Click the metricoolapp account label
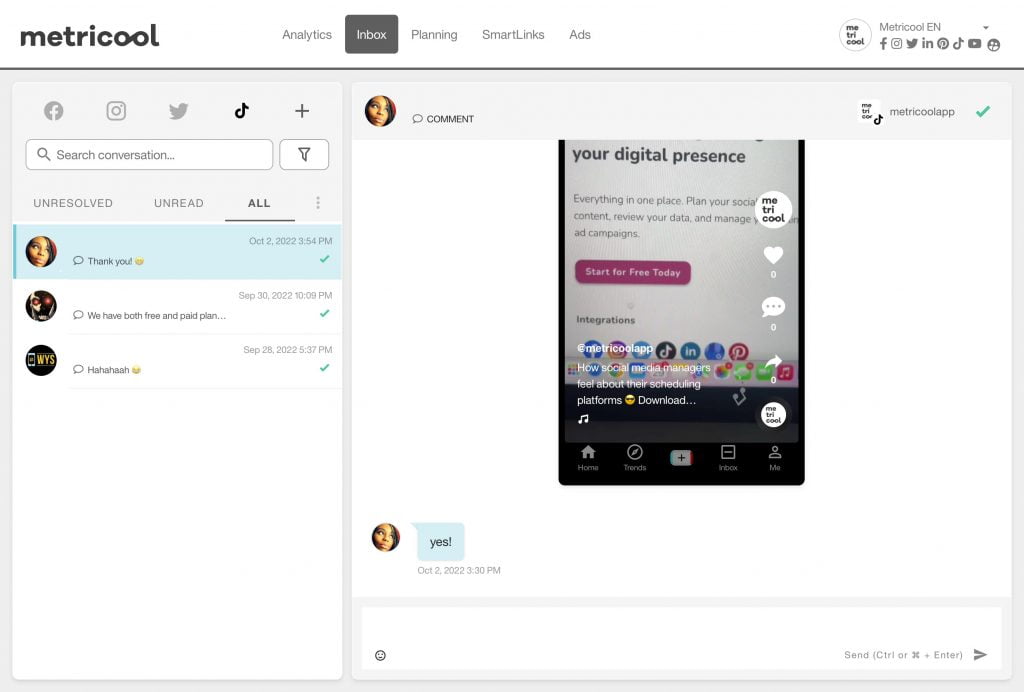The width and height of the screenshot is (1024, 692). pos(921,112)
